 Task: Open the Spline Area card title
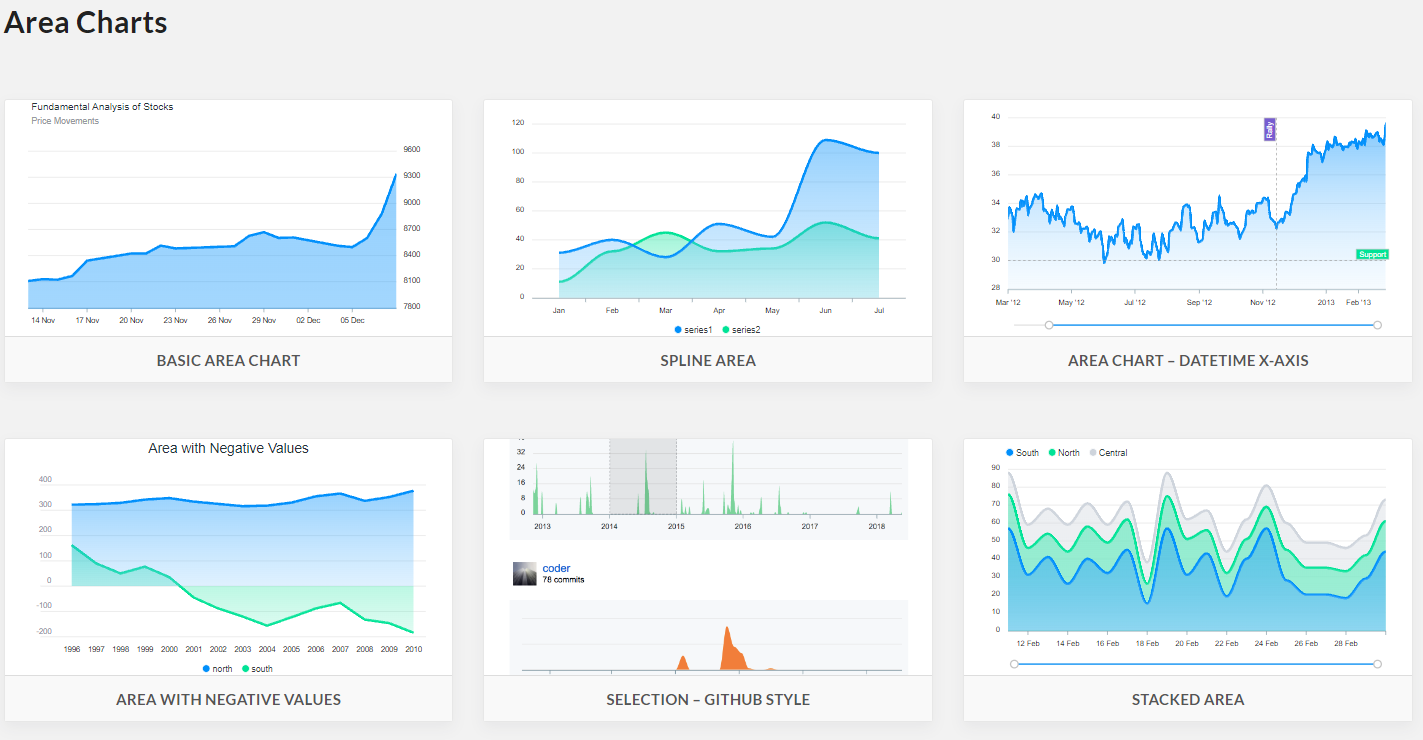coord(708,360)
